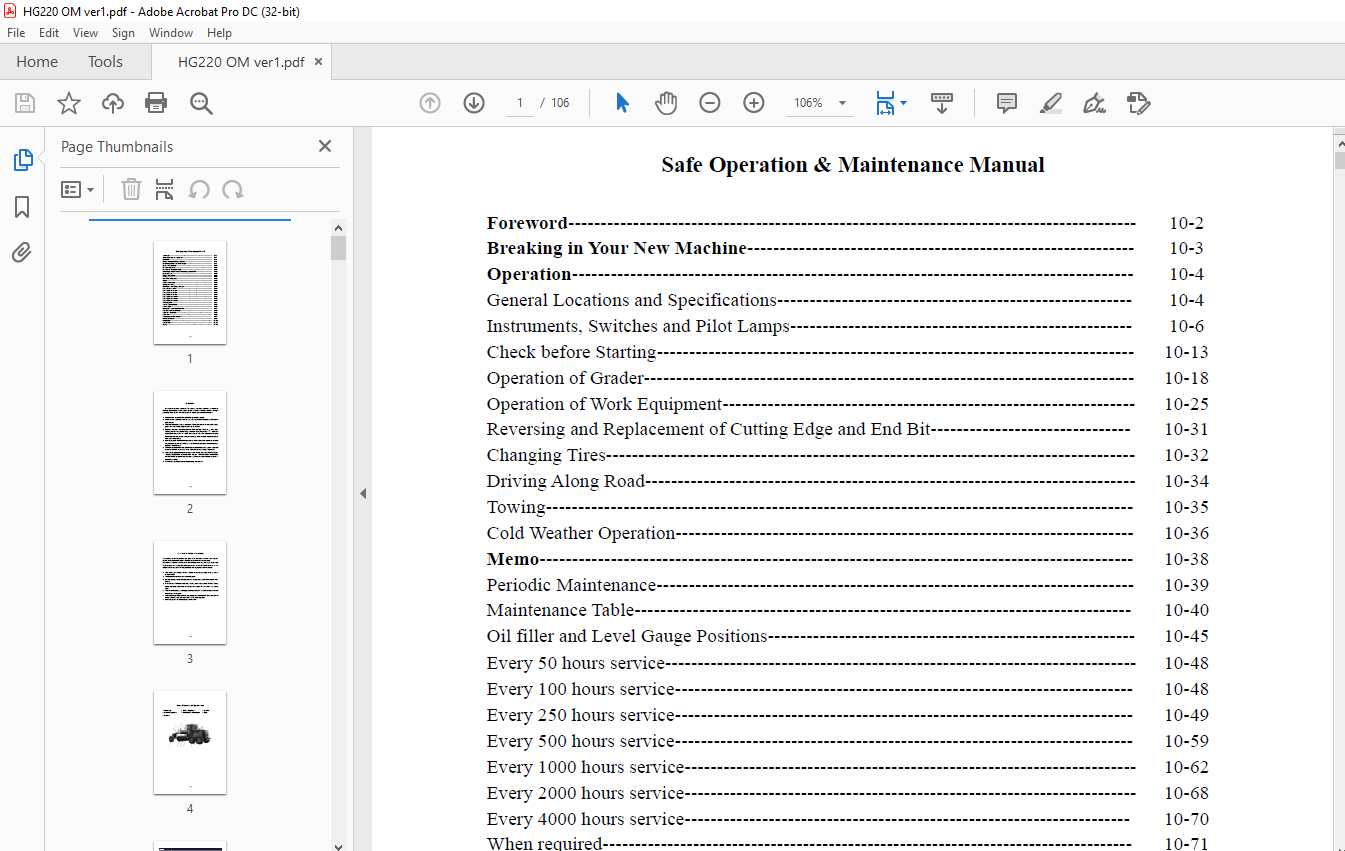Image resolution: width=1345 pixels, height=851 pixels.
Task: Open the Sign menu
Action: tap(123, 33)
